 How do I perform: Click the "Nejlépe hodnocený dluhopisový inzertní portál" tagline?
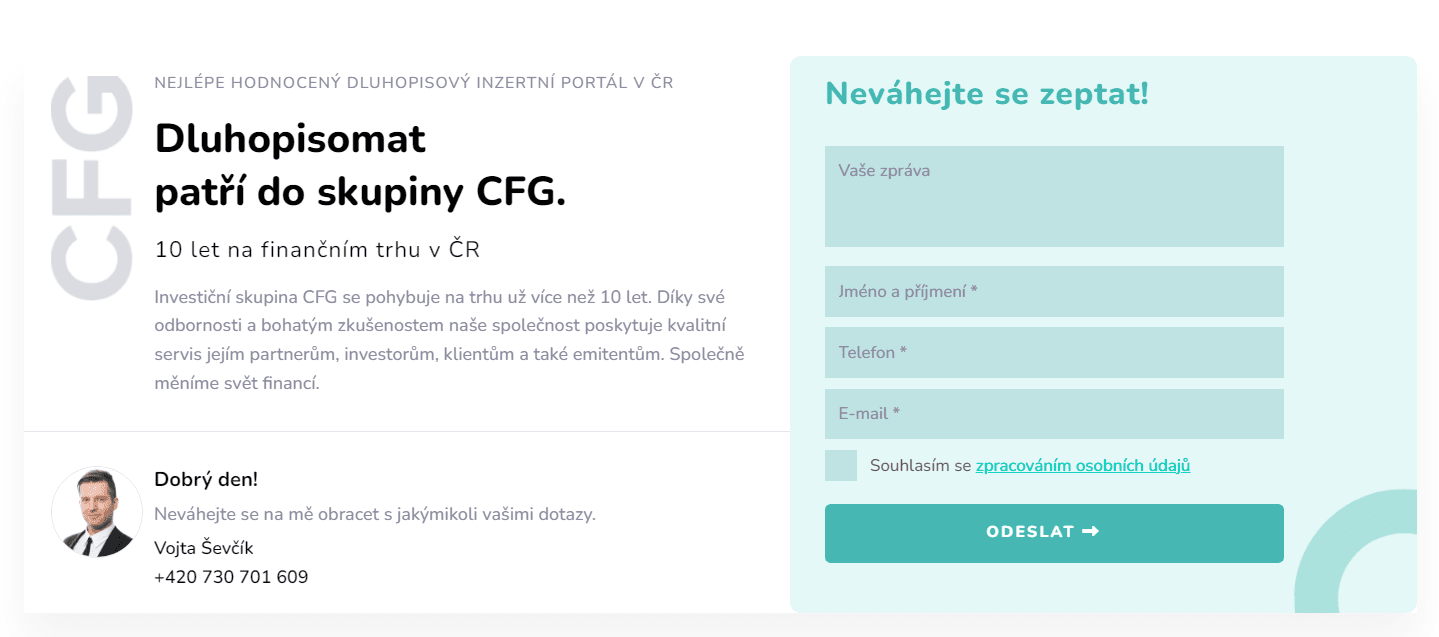point(414,83)
